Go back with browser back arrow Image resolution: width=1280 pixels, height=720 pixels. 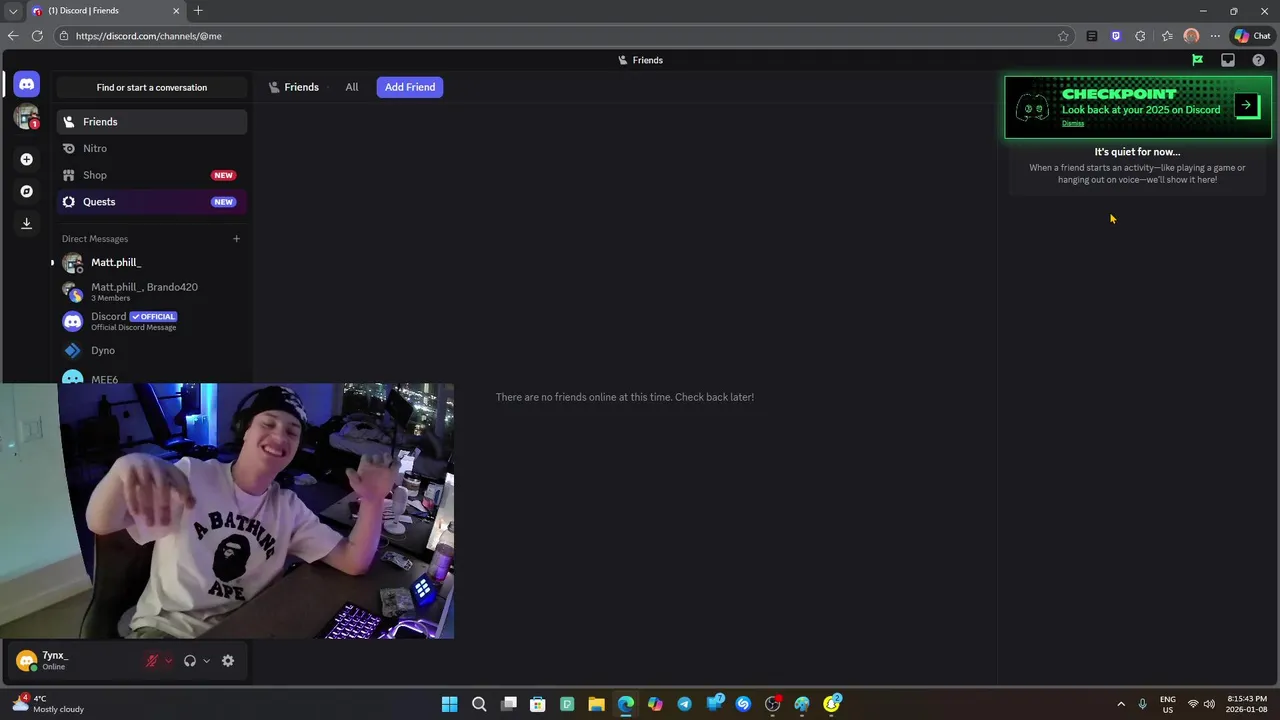point(13,36)
